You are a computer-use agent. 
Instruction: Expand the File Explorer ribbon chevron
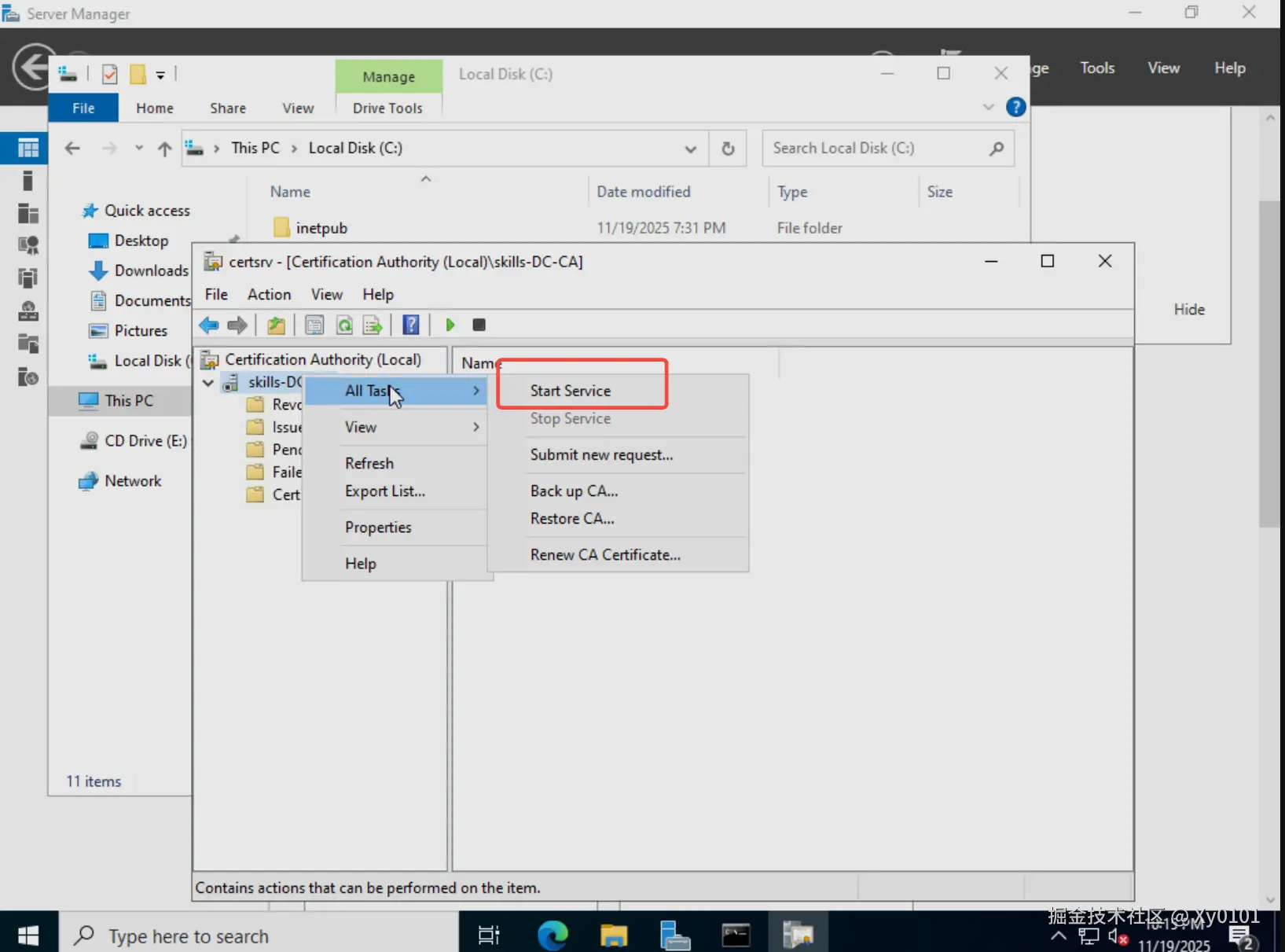coord(989,107)
